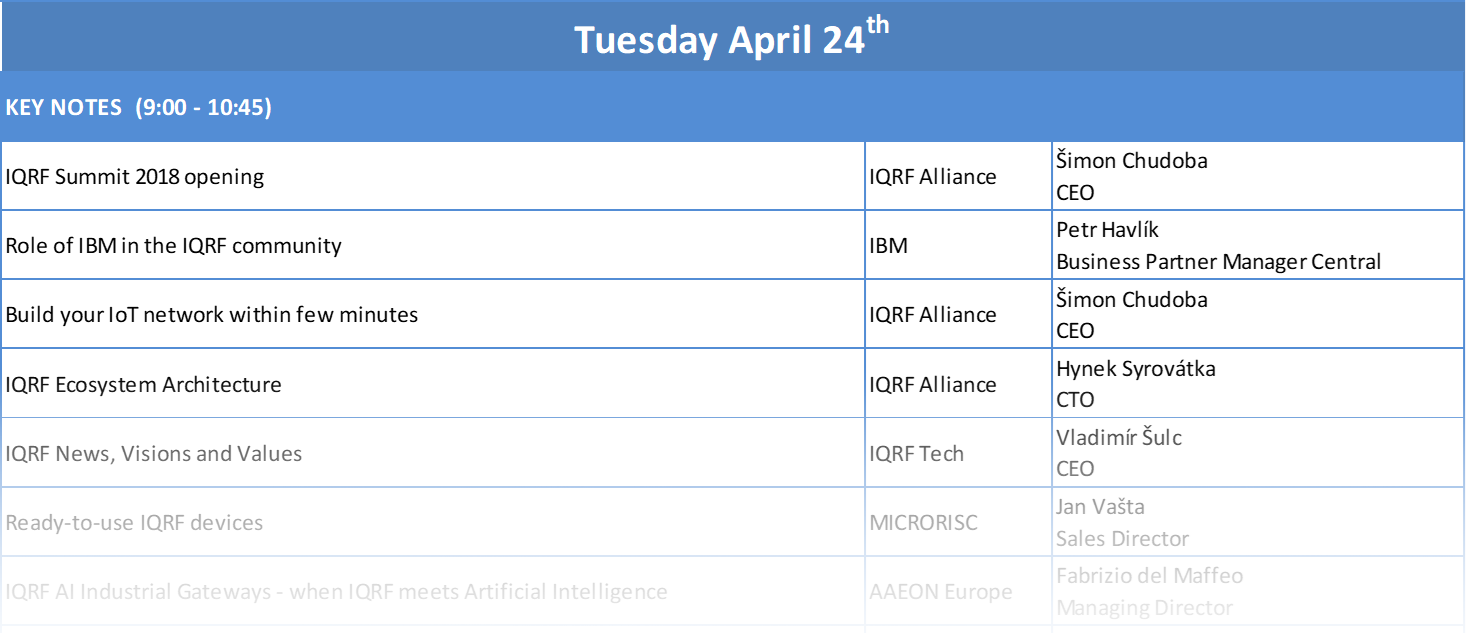
Task: Click the Tuesday April 24th header
Action: [732, 38]
